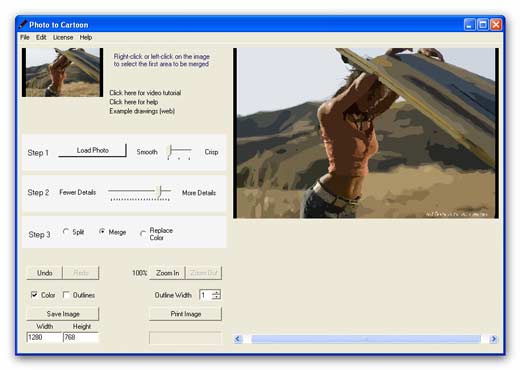This screenshot has height=370, width=520.
Task: Click the Photo to Cartoon title bar icon
Action: tap(23, 25)
